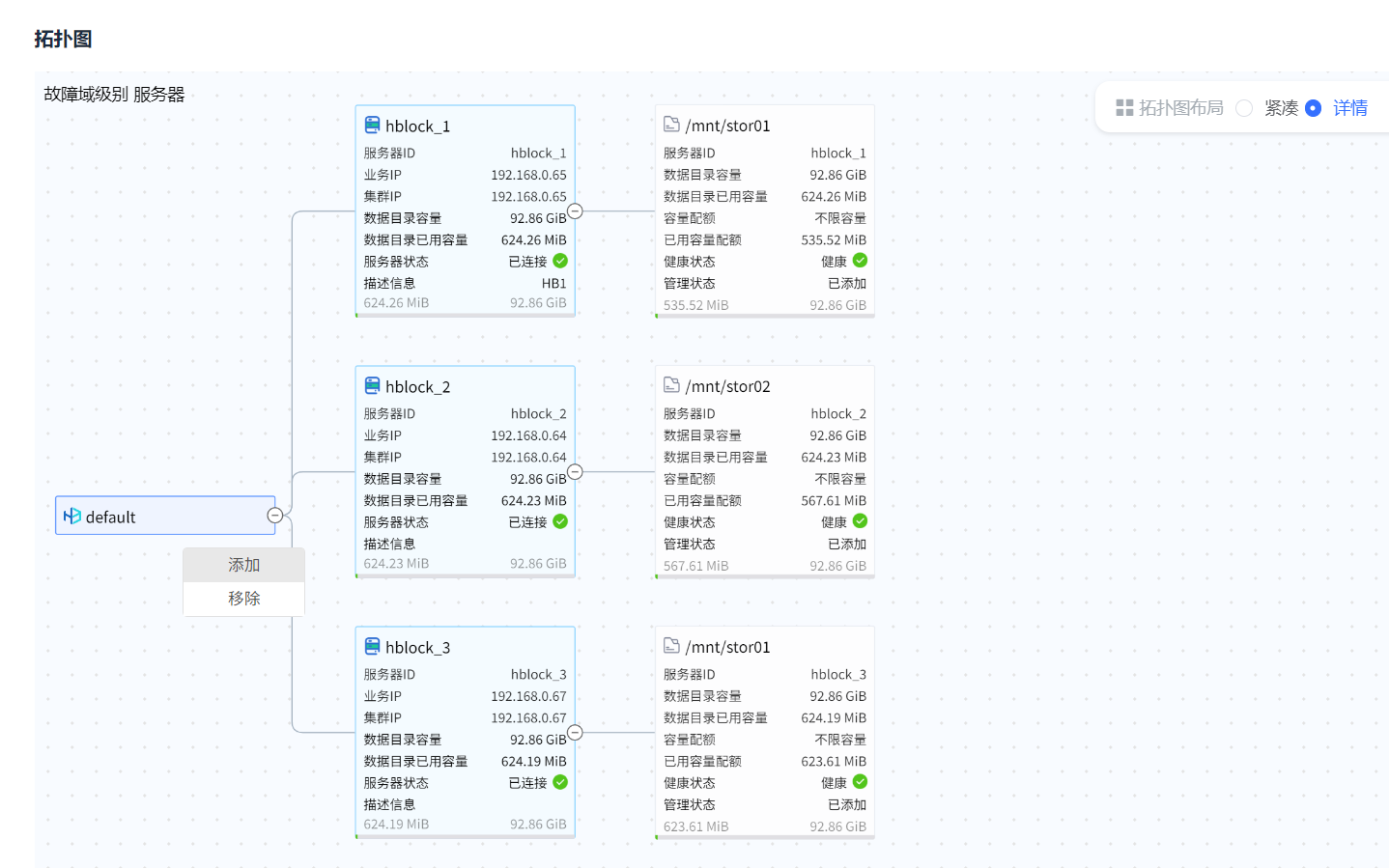Viewport: 1389px width, 868px height.
Task: Click hblock_1's green connected status checkmark
Action: click(560, 261)
